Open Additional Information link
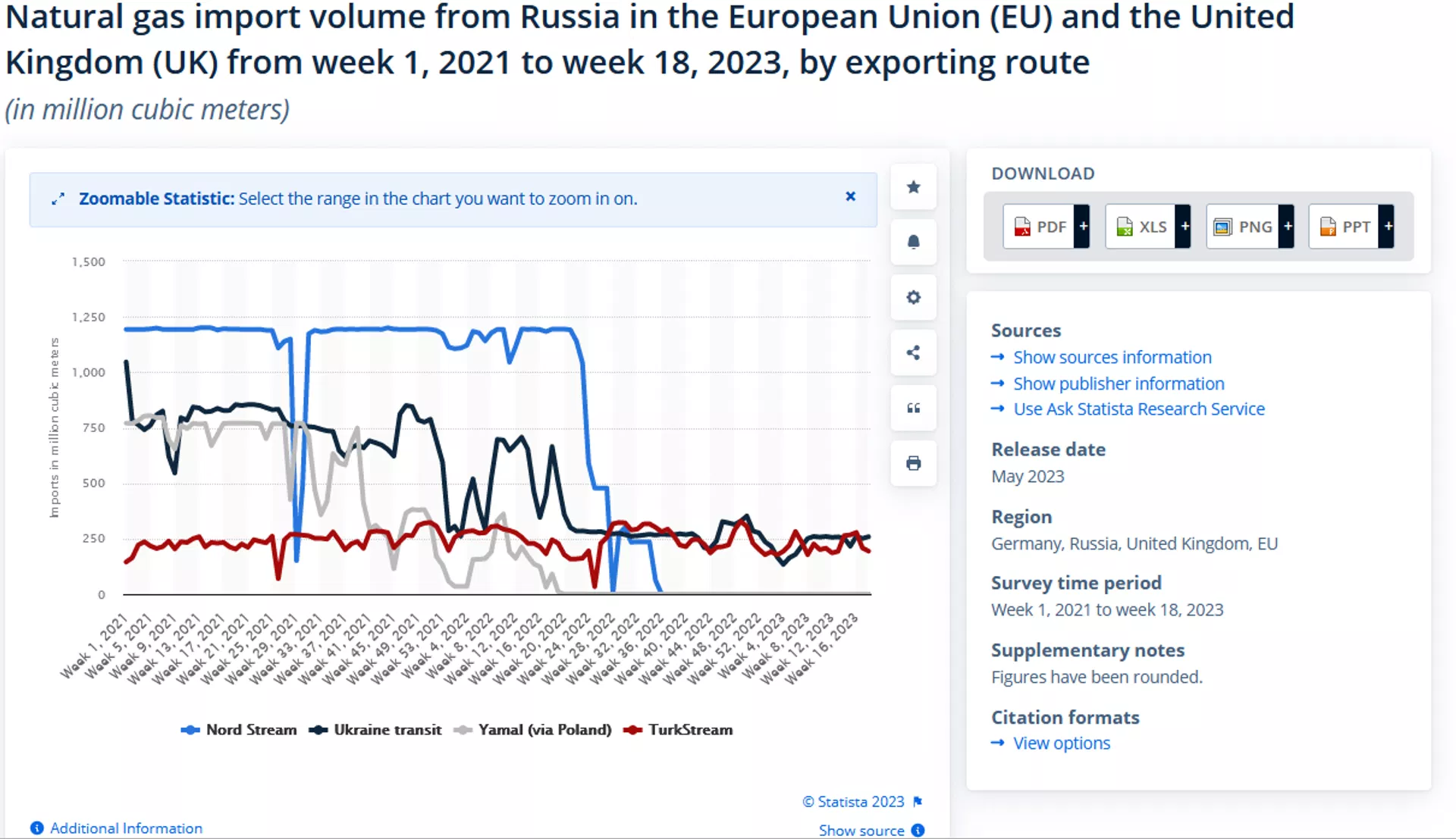This screenshot has width=1456, height=839. [x=126, y=828]
